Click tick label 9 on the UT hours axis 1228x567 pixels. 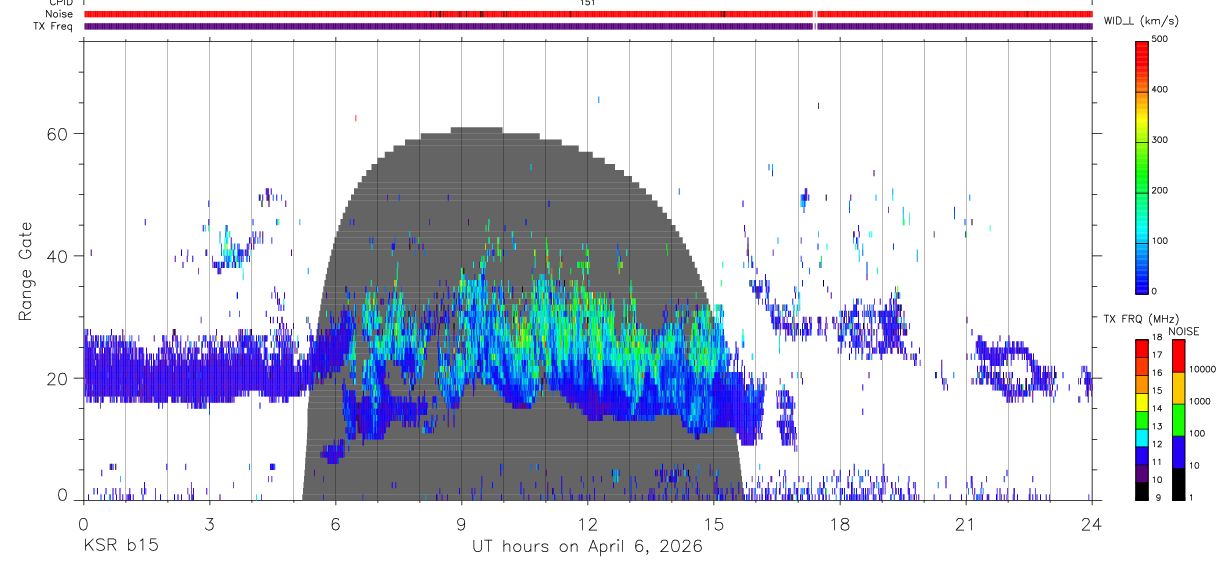click(461, 524)
